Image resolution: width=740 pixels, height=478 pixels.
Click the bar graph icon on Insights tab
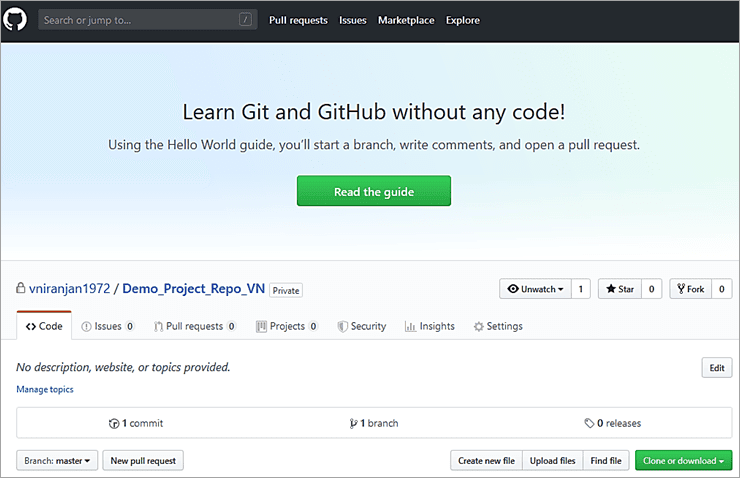[410, 327]
